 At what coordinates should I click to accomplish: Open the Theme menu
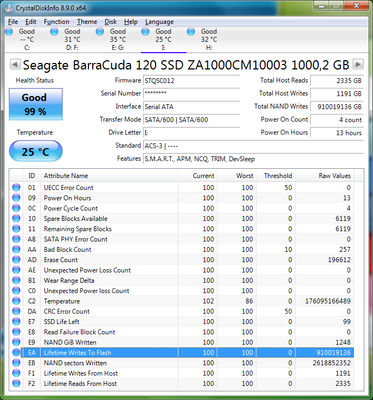coord(87,22)
